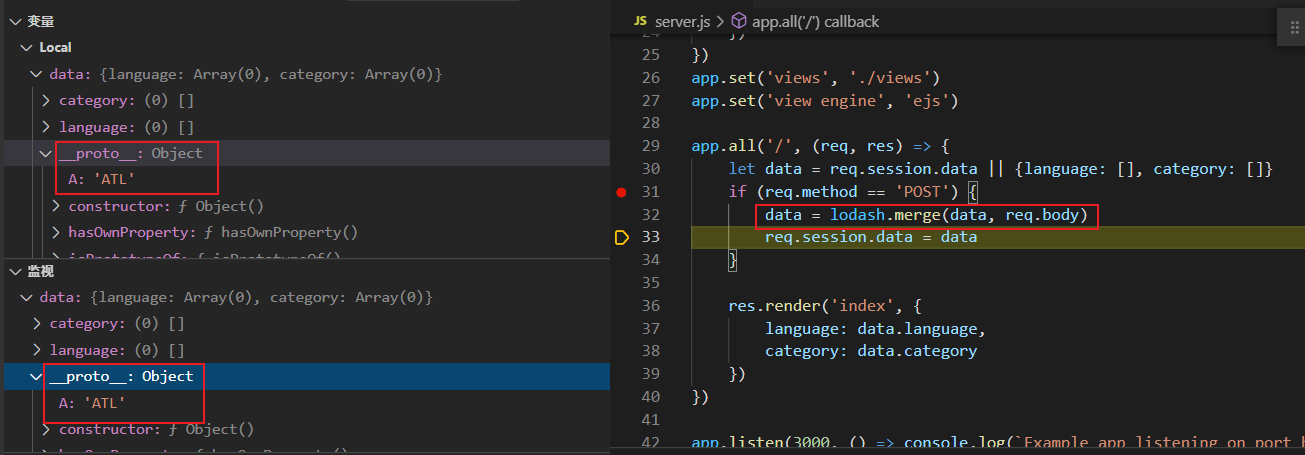Click line number 34 in gutter
The width and height of the screenshot is (1305, 455).
pos(650,260)
